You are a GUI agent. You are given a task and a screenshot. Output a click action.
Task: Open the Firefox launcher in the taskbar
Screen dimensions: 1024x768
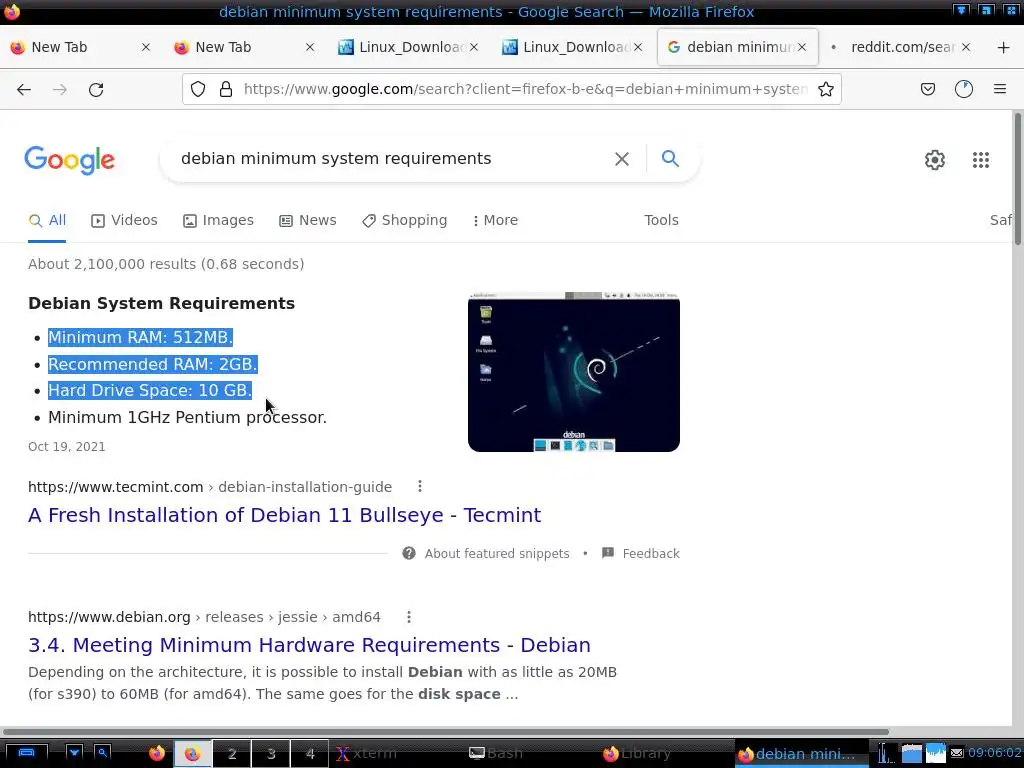(x=157, y=754)
